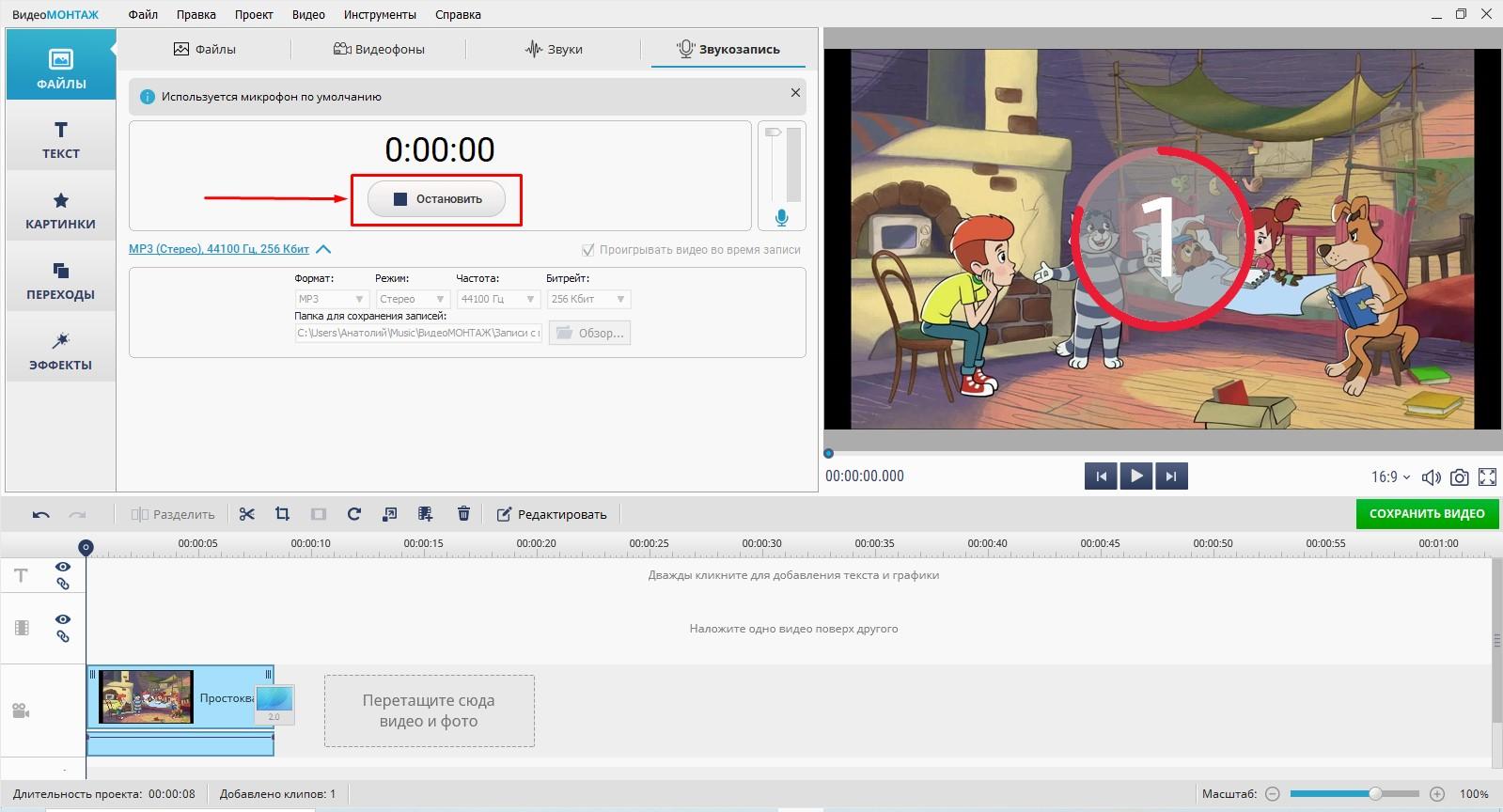The image size is (1503, 812).
Task: Jump to next frame in preview
Action: pyautogui.click(x=1171, y=476)
